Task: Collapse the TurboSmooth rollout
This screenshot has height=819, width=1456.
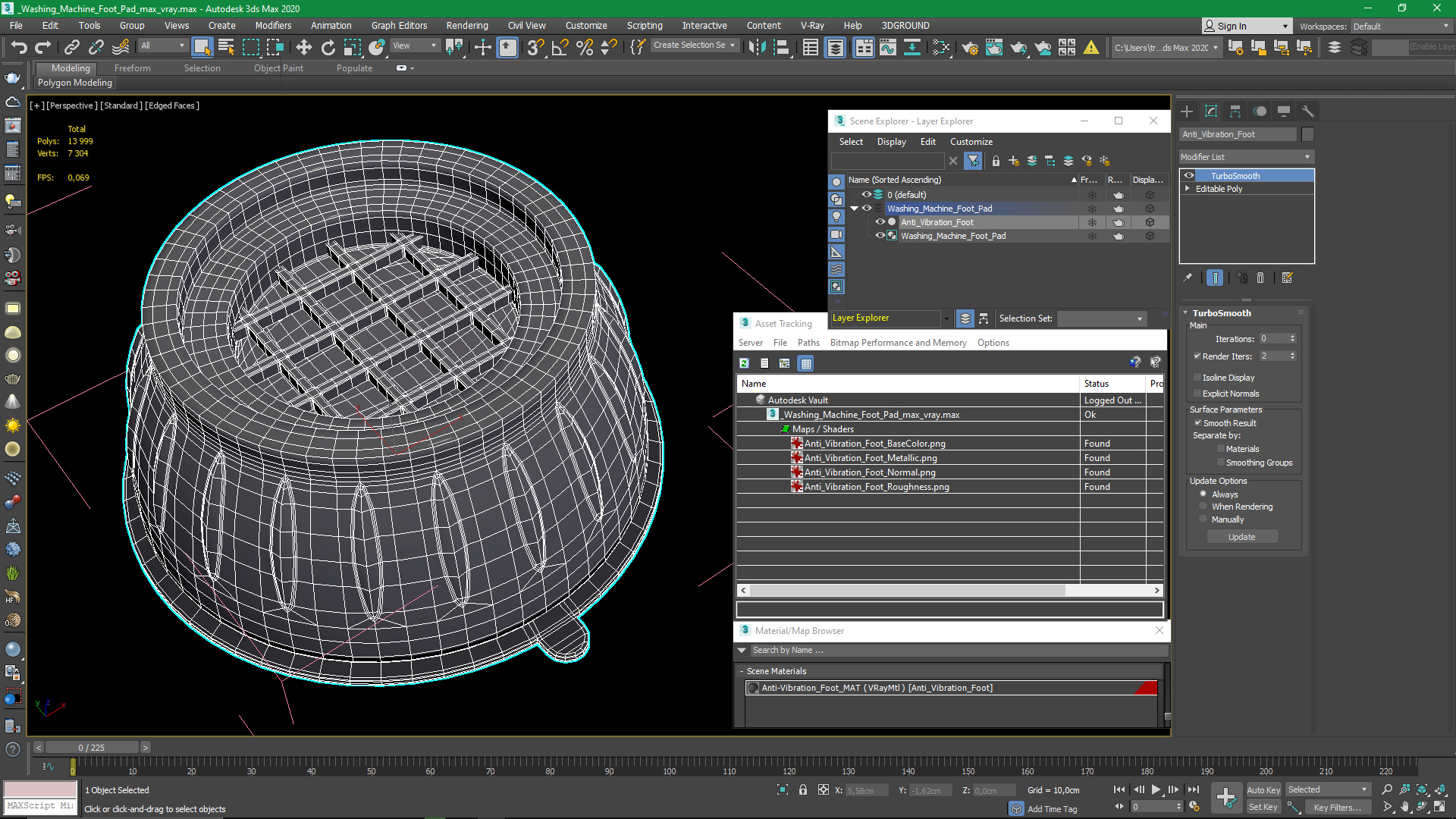Action: click(1185, 313)
